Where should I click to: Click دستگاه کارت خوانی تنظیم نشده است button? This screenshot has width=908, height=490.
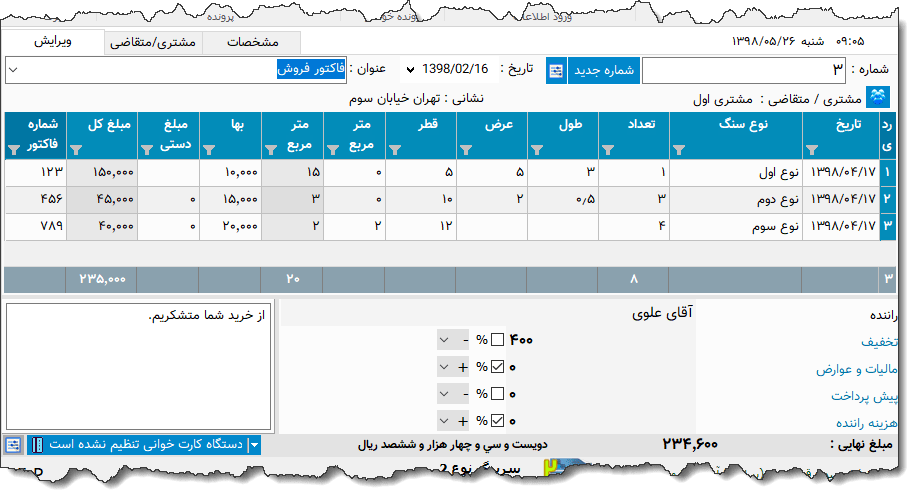click(x=145, y=445)
